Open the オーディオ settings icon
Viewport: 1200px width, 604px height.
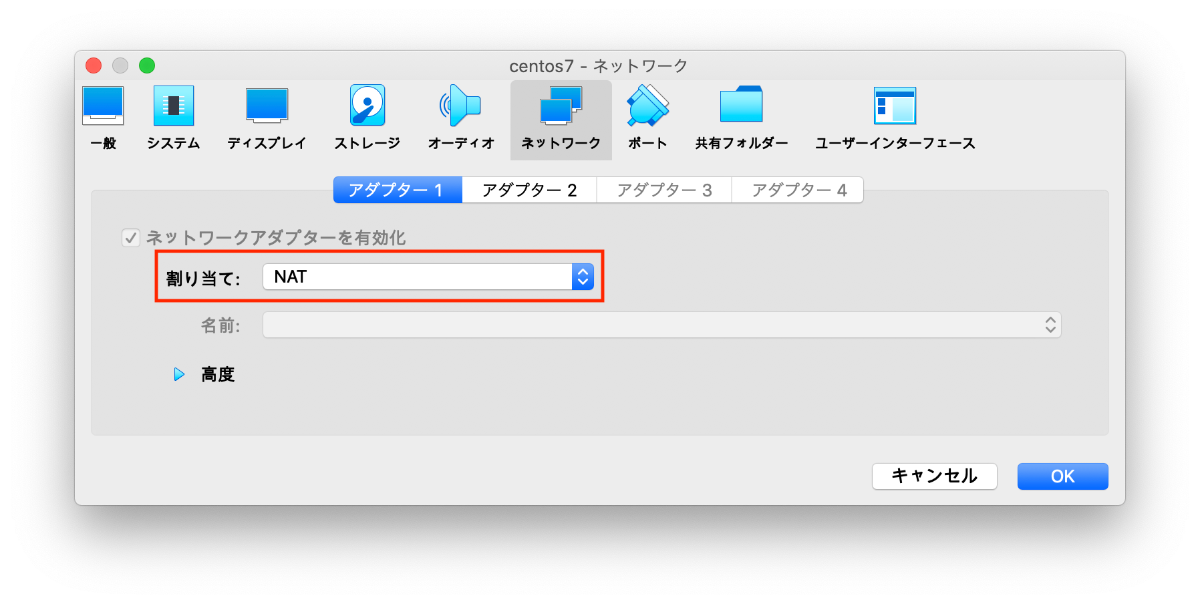(461, 118)
